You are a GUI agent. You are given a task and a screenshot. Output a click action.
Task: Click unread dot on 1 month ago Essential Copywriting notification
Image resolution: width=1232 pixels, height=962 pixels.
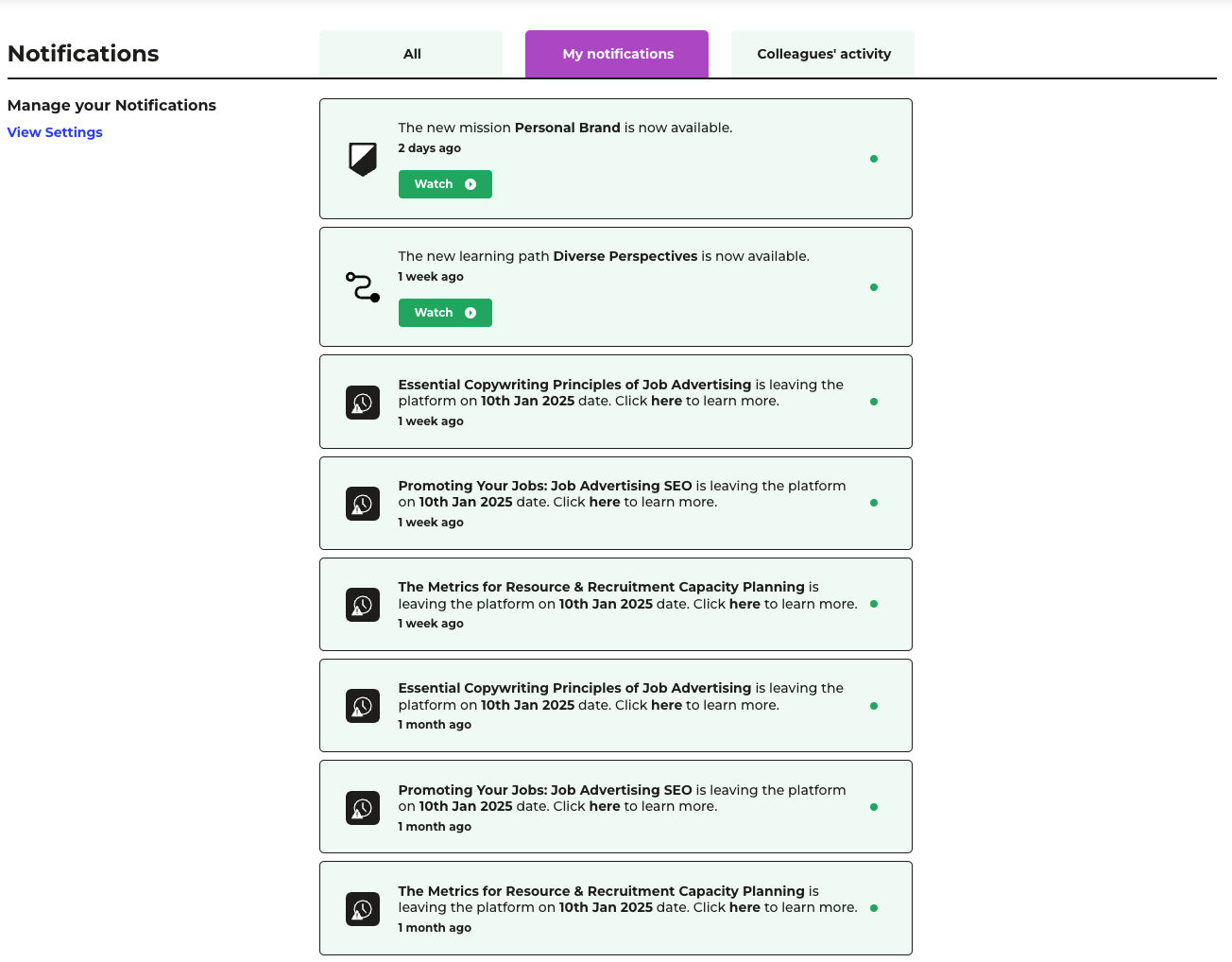click(874, 706)
